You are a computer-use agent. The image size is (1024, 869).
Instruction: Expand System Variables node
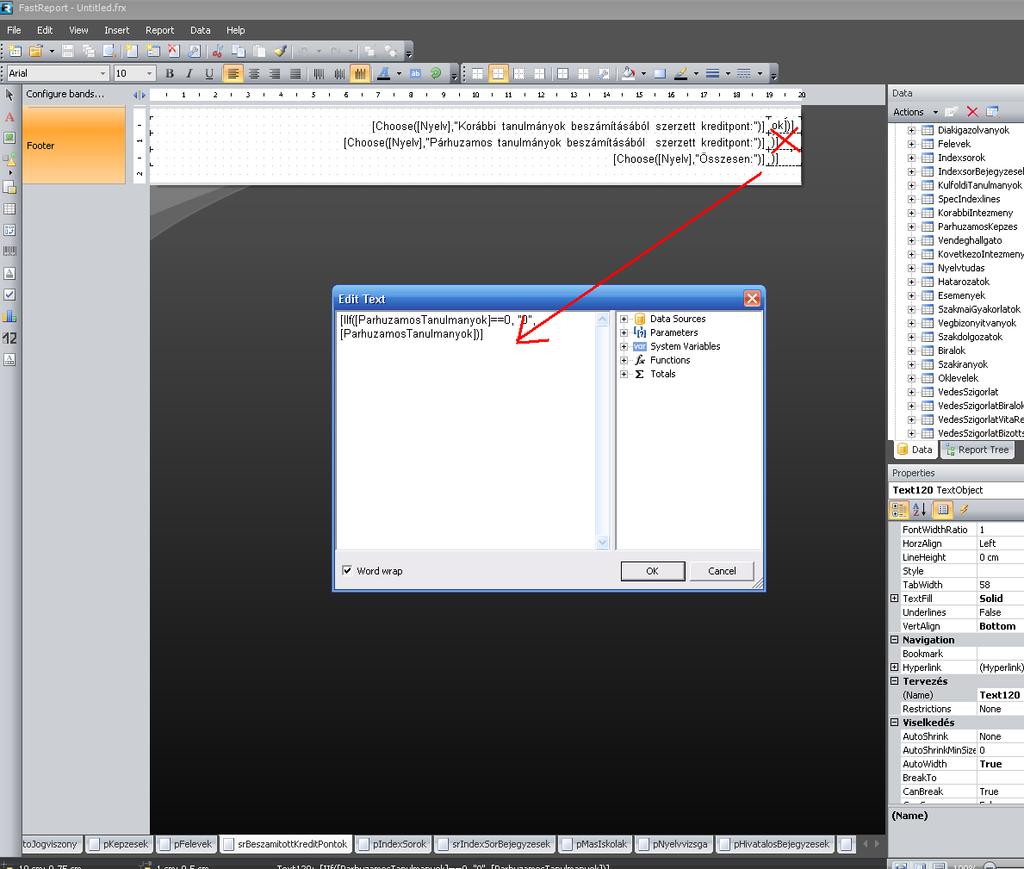[624, 346]
